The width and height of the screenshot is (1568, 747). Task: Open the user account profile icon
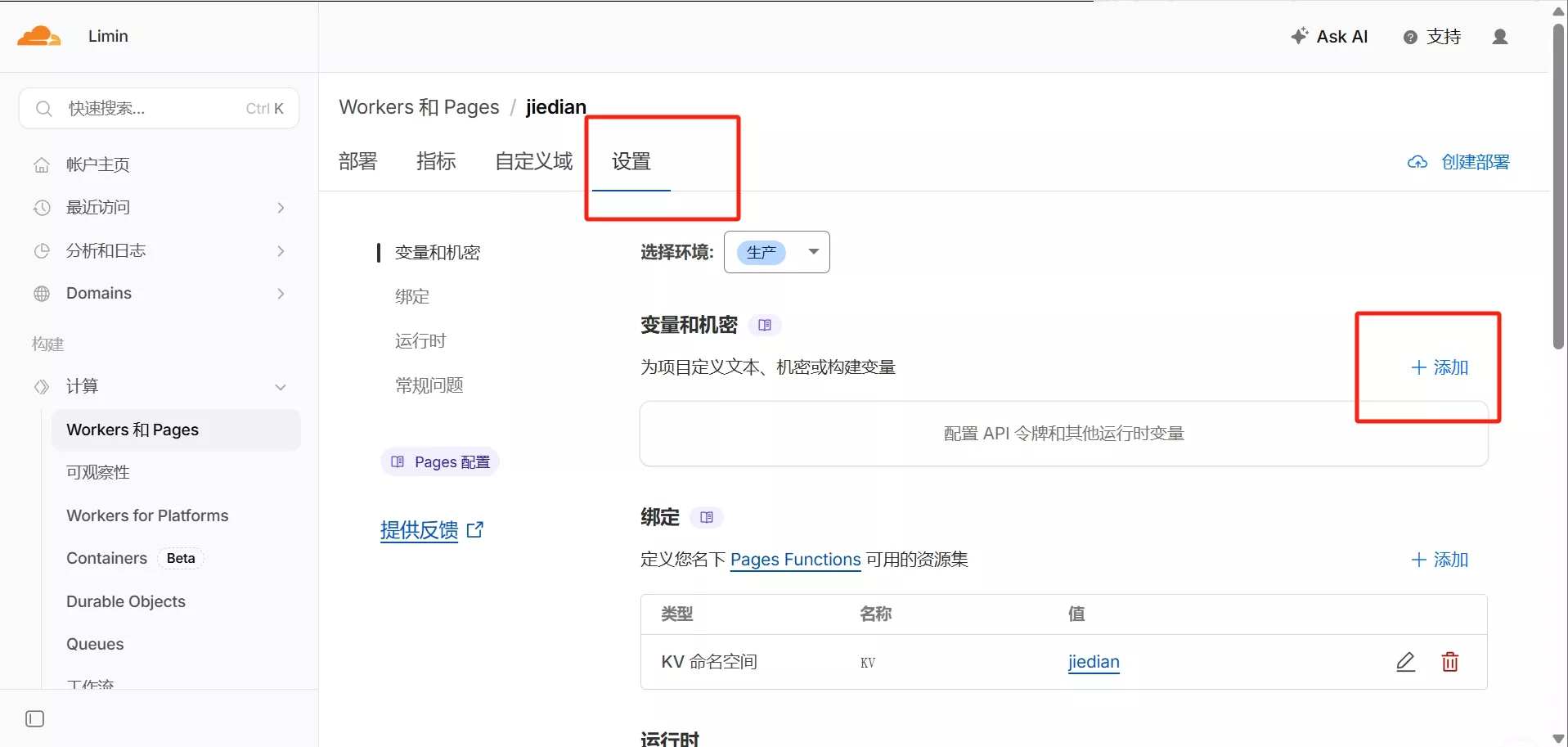click(x=1500, y=37)
